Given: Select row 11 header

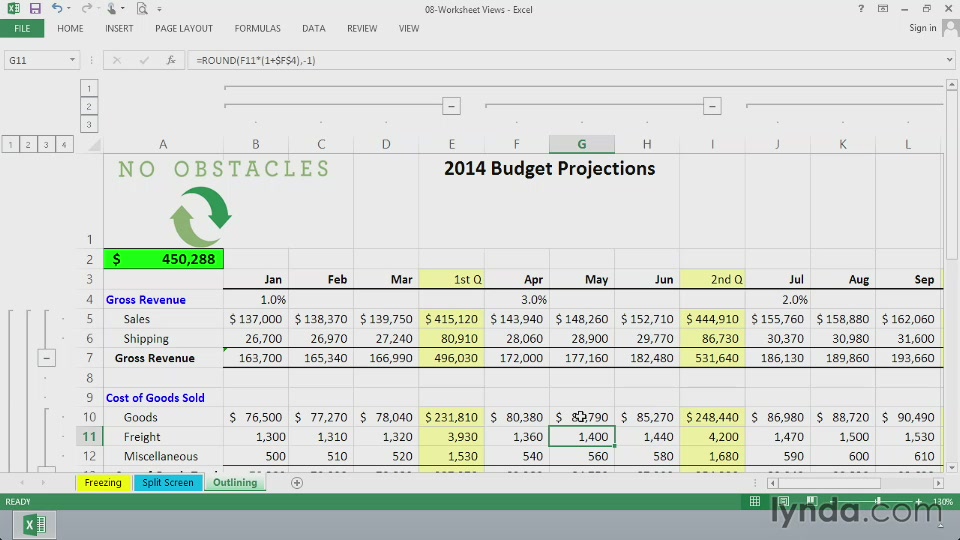Looking at the screenshot, I should pos(89,437).
